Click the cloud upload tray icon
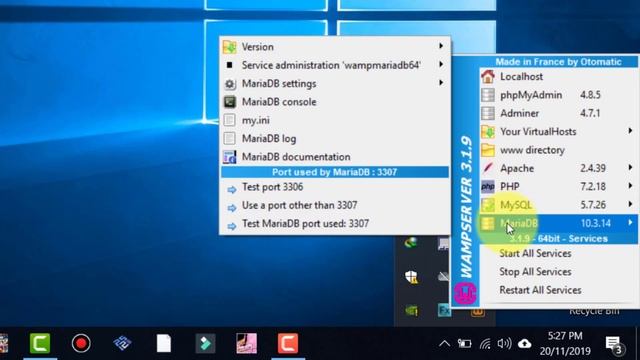The image size is (640, 360). 524,344
